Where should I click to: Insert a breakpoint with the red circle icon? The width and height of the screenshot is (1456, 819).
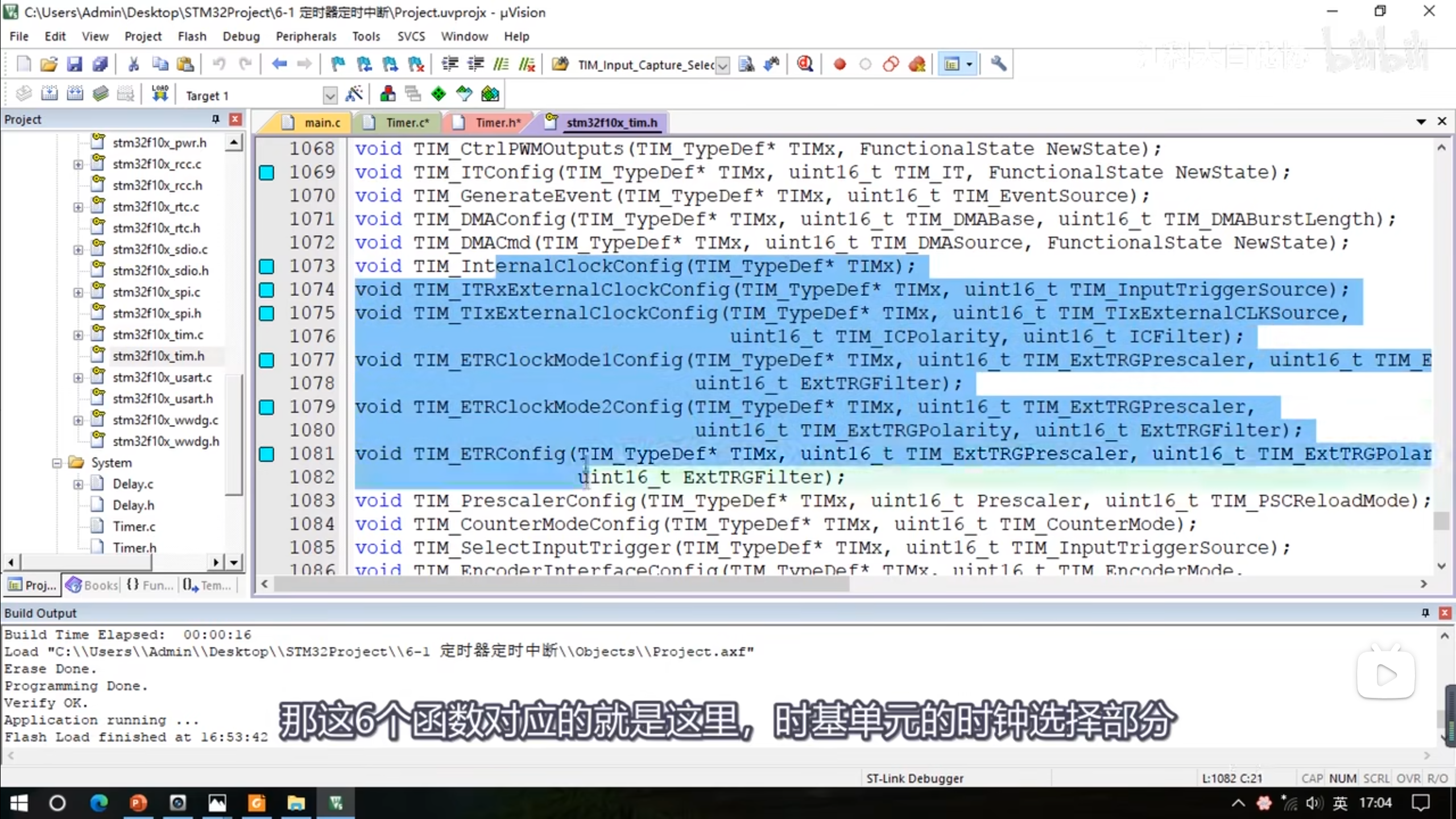point(839,64)
